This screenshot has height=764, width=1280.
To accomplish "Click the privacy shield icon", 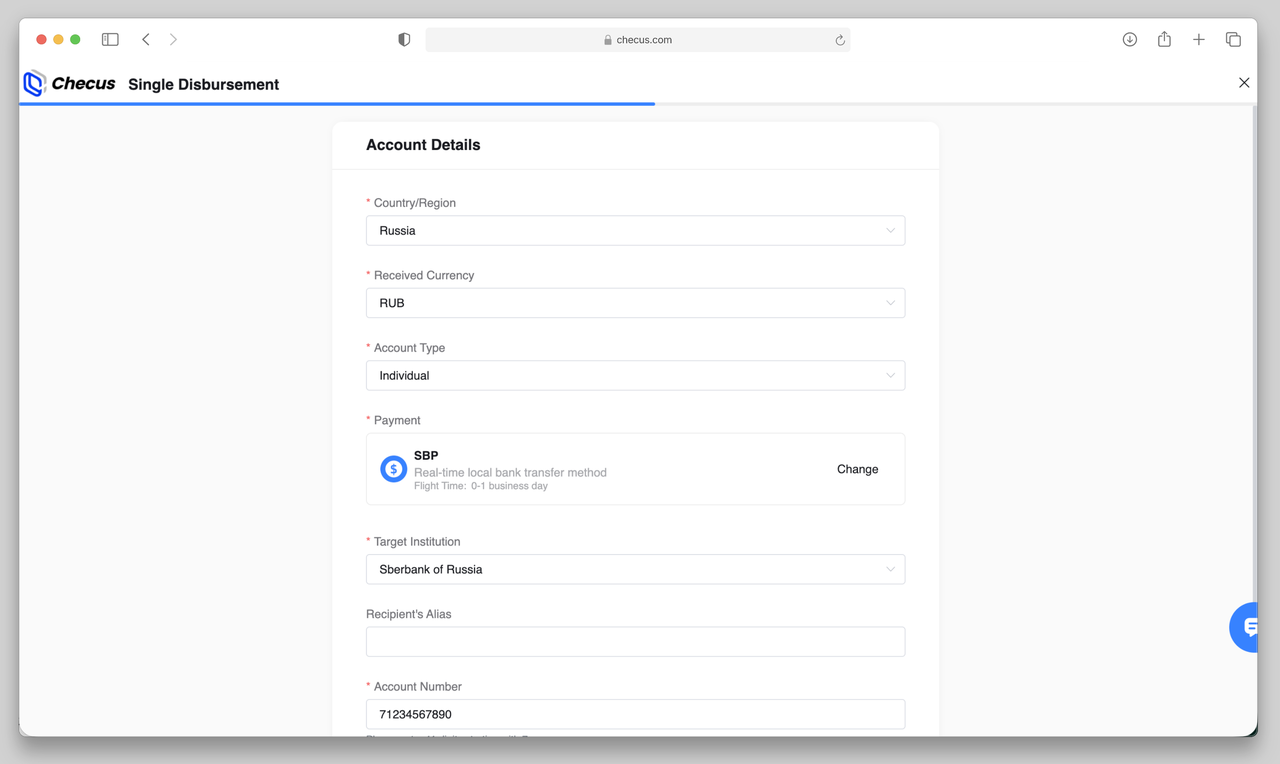I will [x=404, y=40].
